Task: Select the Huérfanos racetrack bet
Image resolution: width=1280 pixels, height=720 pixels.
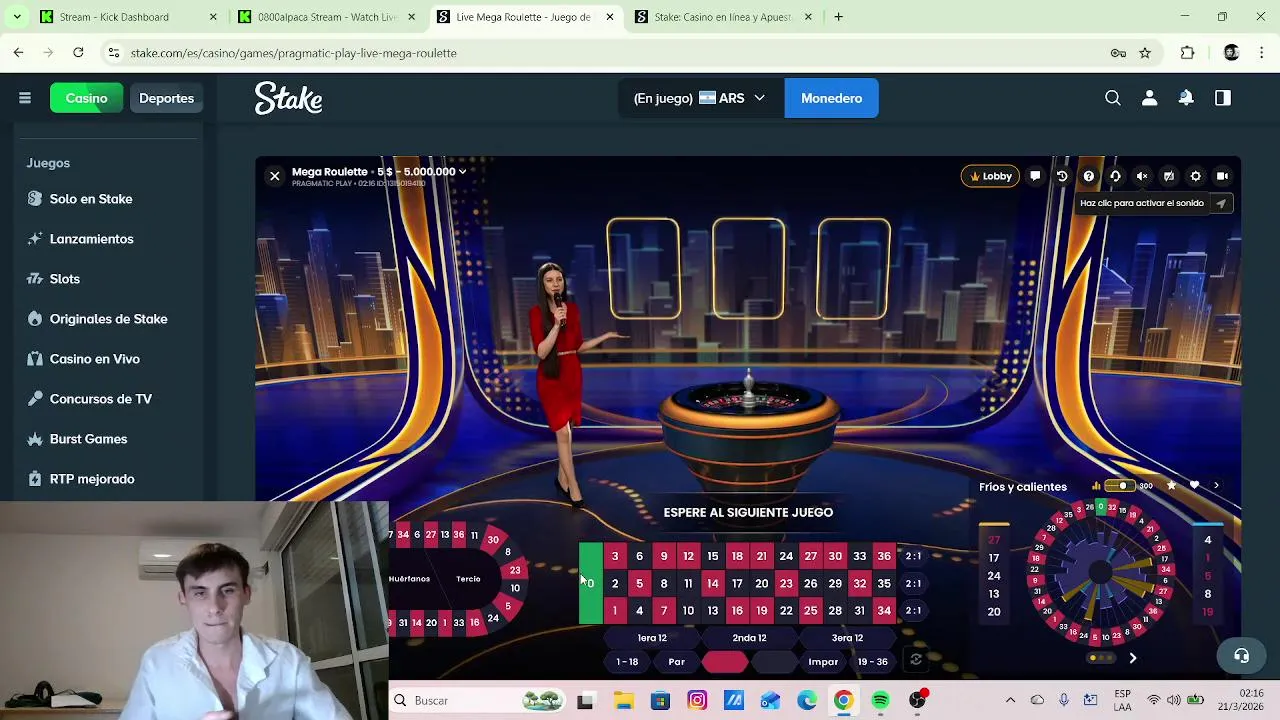Action: click(409, 579)
